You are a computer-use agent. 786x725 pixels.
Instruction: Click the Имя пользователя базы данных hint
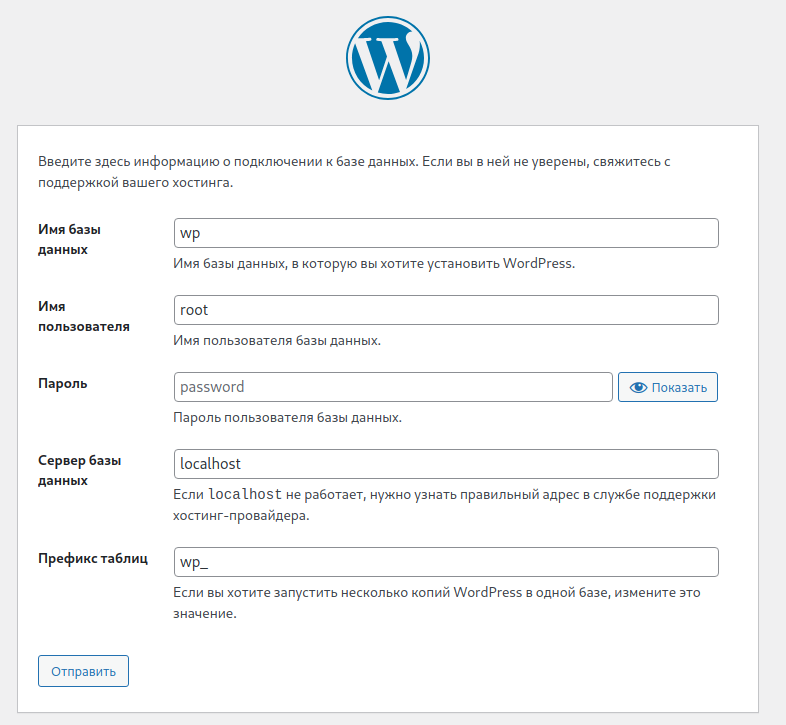click(x=277, y=340)
